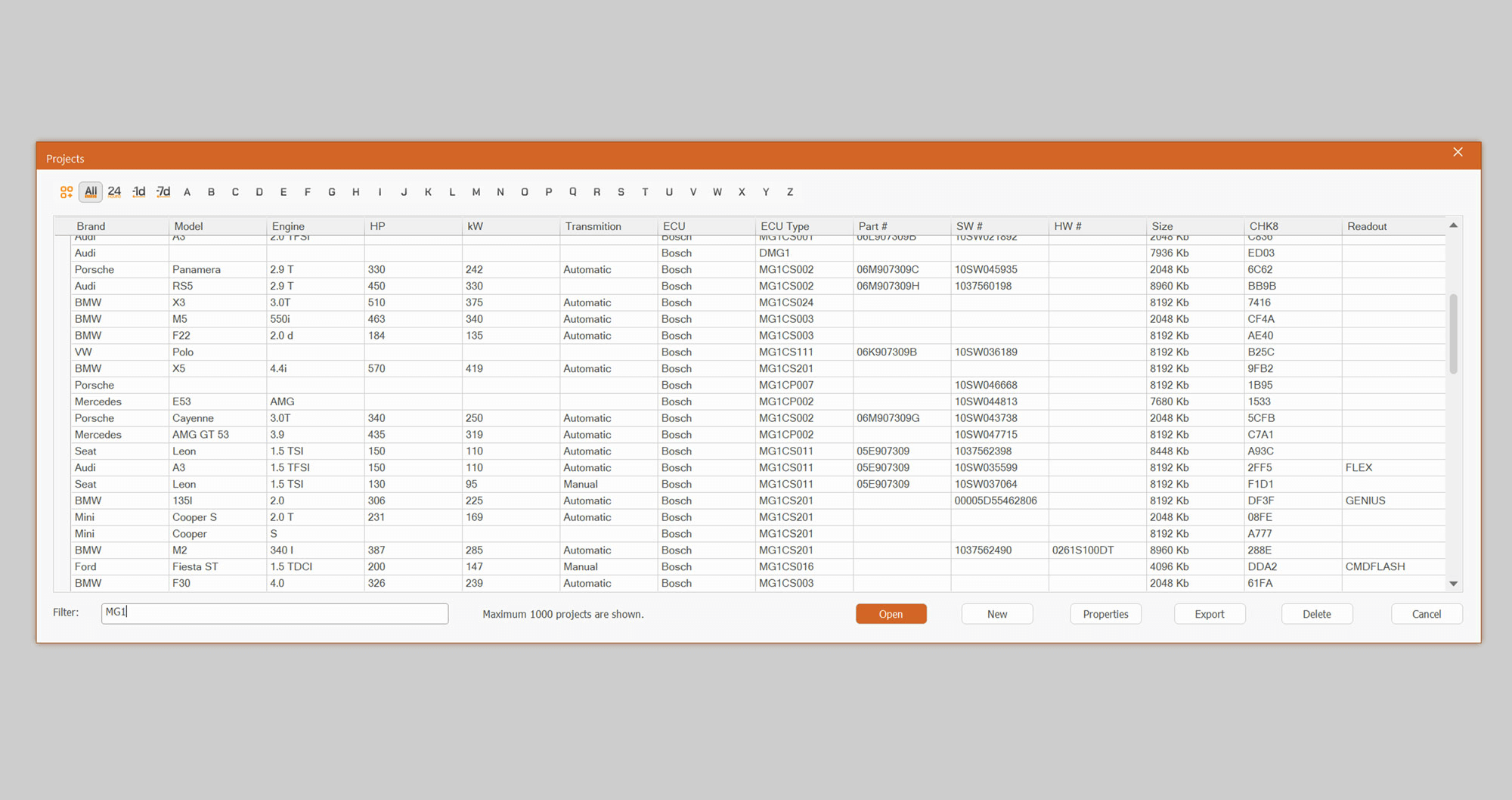
Task: Click the scroll down arrow
Action: point(1453,584)
